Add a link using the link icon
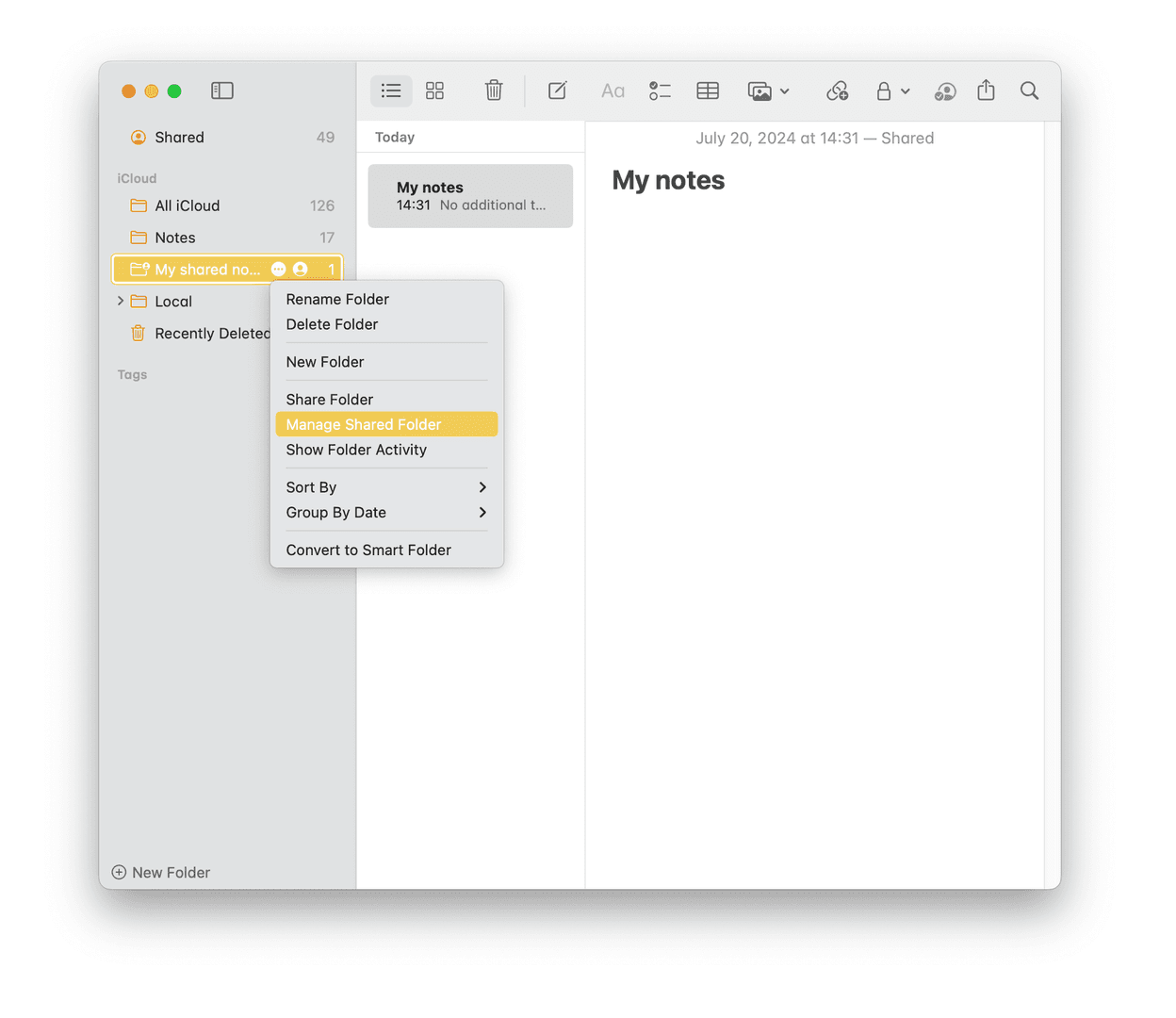The height and width of the screenshot is (1018, 1176). pos(837,90)
